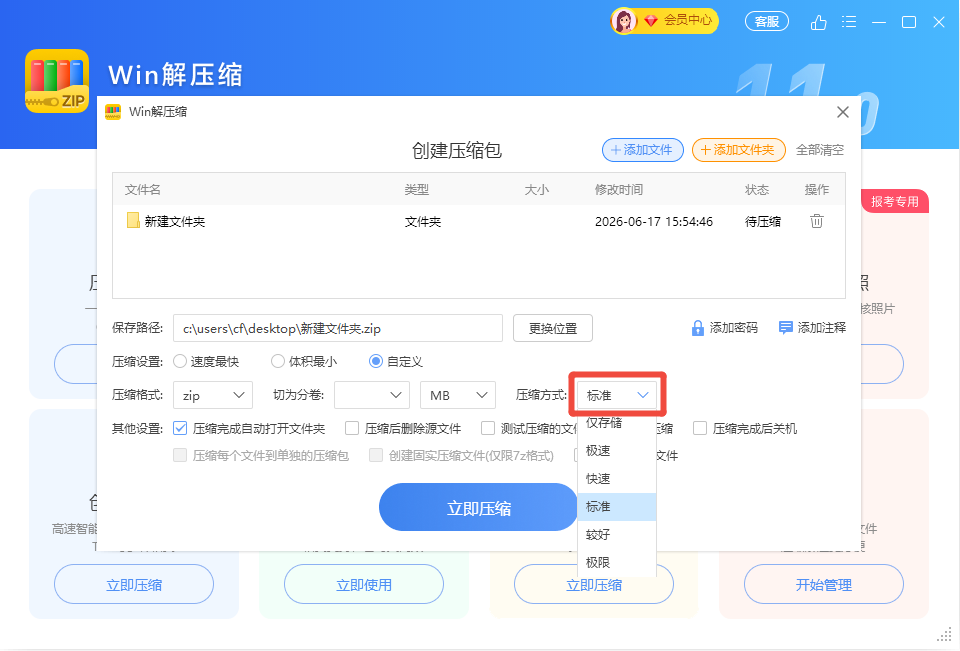Viewport: 960px width, 651px height.
Task: Click the 添加注释 text link
Action: [822, 328]
